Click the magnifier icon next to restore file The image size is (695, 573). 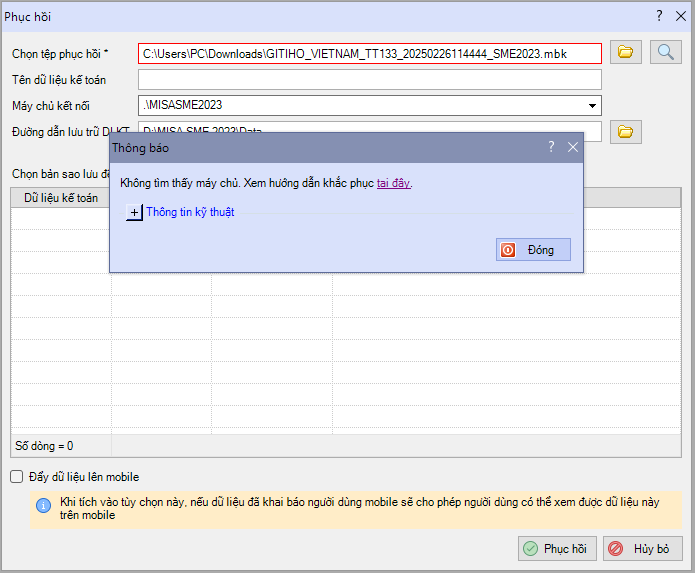665,52
